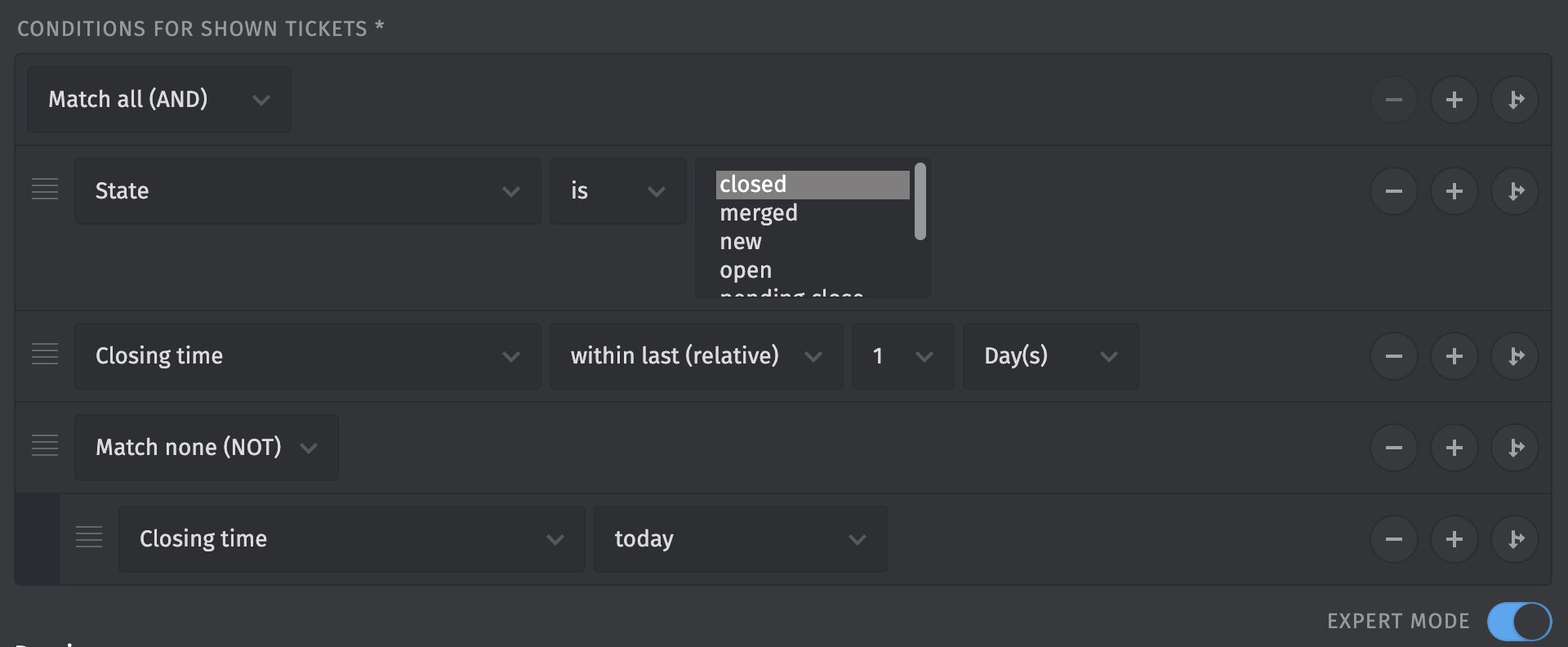The width and height of the screenshot is (1568, 647).
Task: Toggle Expert Mode switch off
Action: pyautogui.click(x=1519, y=622)
